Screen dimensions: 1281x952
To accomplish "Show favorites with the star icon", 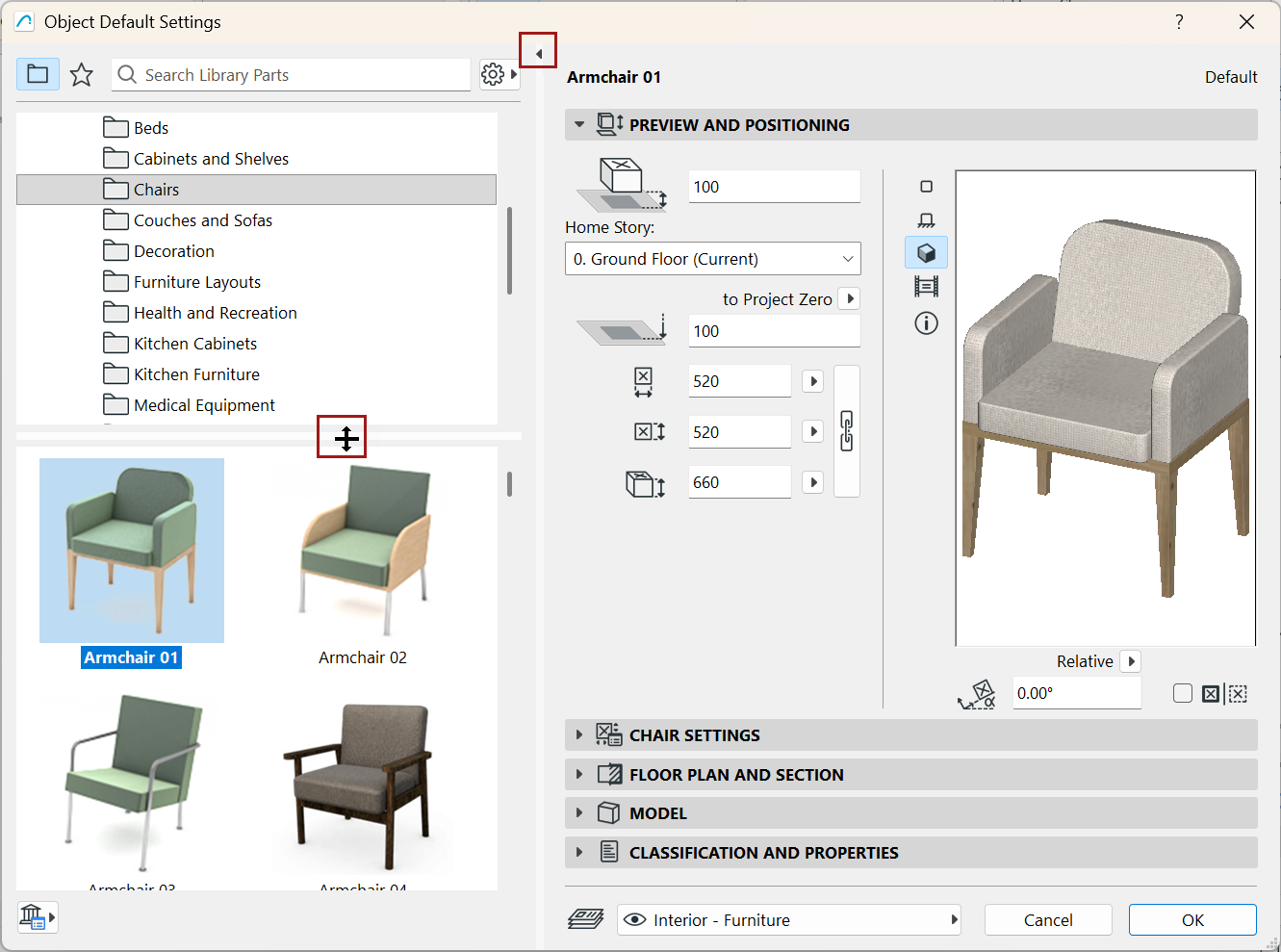I will [x=82, y=74].
